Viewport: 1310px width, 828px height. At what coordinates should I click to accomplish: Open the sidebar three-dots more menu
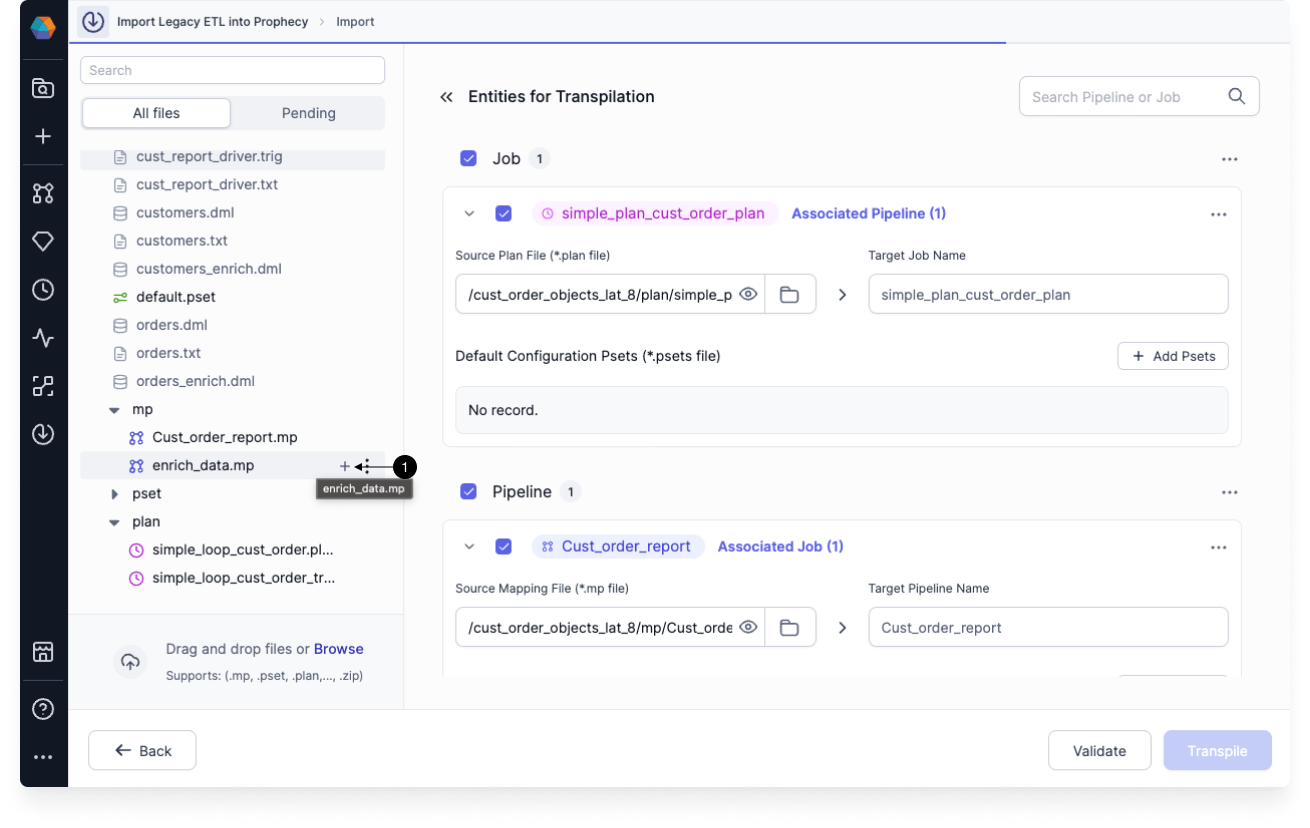click(43, 757)
